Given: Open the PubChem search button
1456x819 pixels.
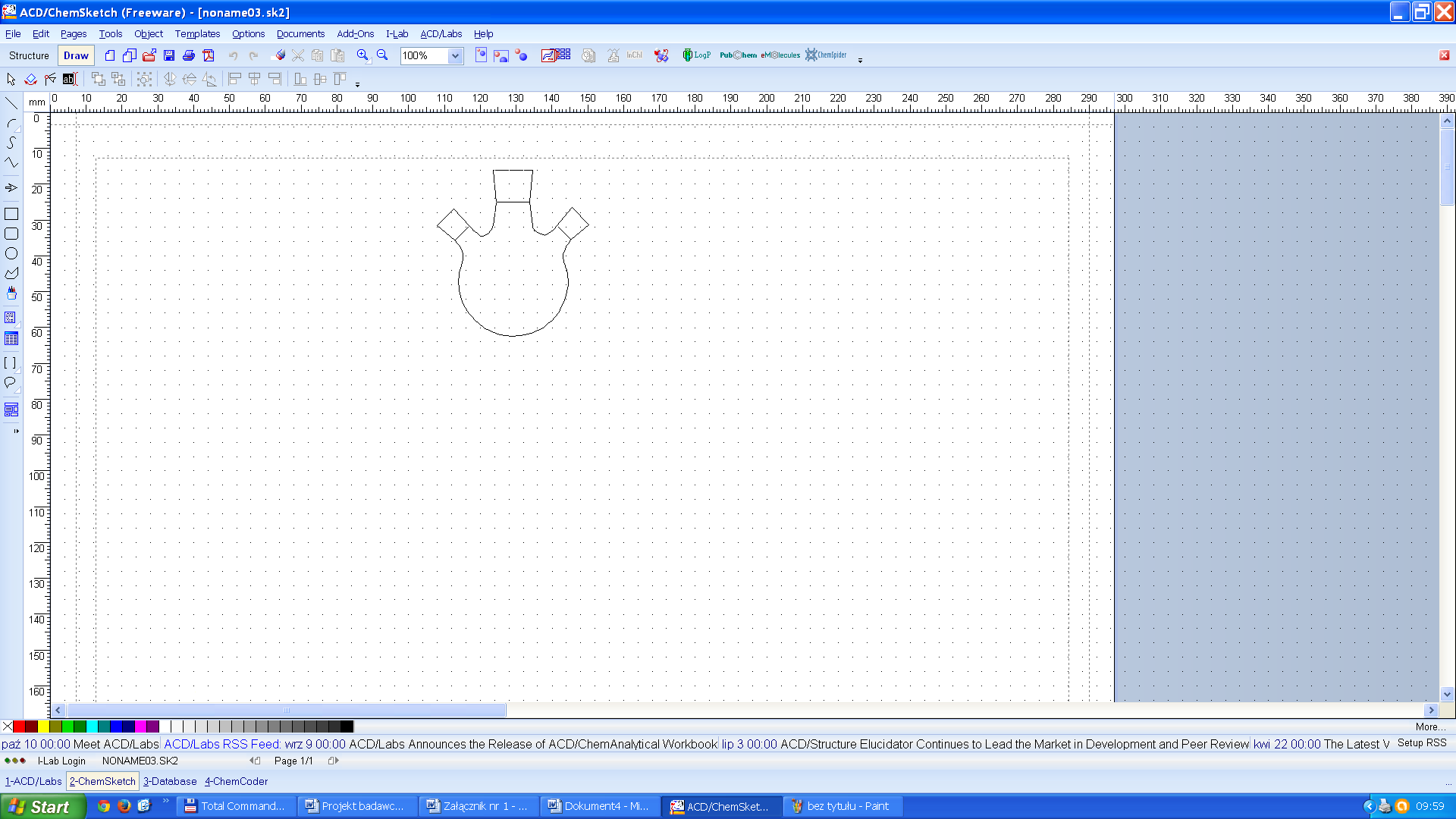Looking at the screenshot, I should [x=738, y=55].
